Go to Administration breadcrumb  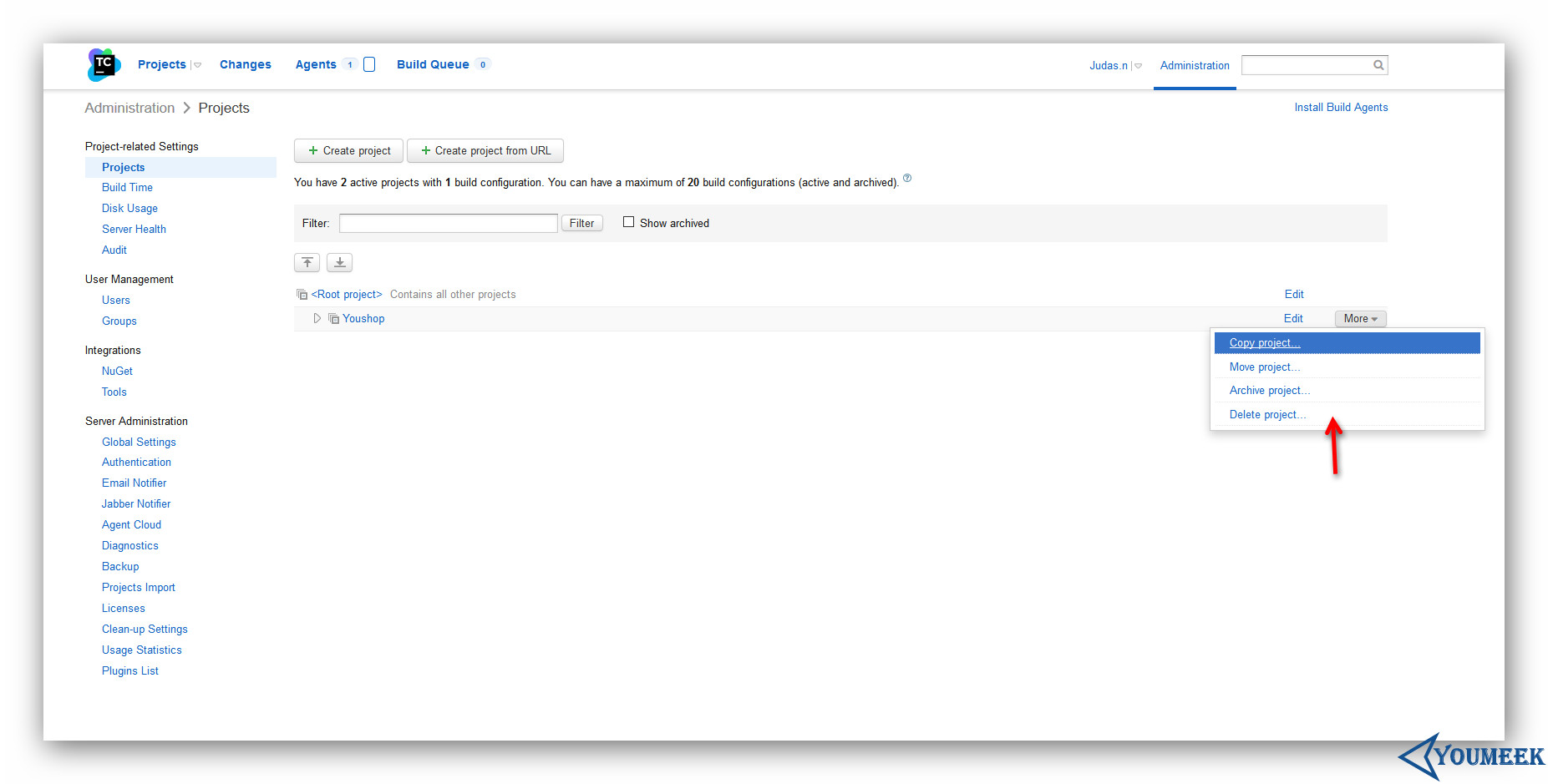tap(129, 108)
